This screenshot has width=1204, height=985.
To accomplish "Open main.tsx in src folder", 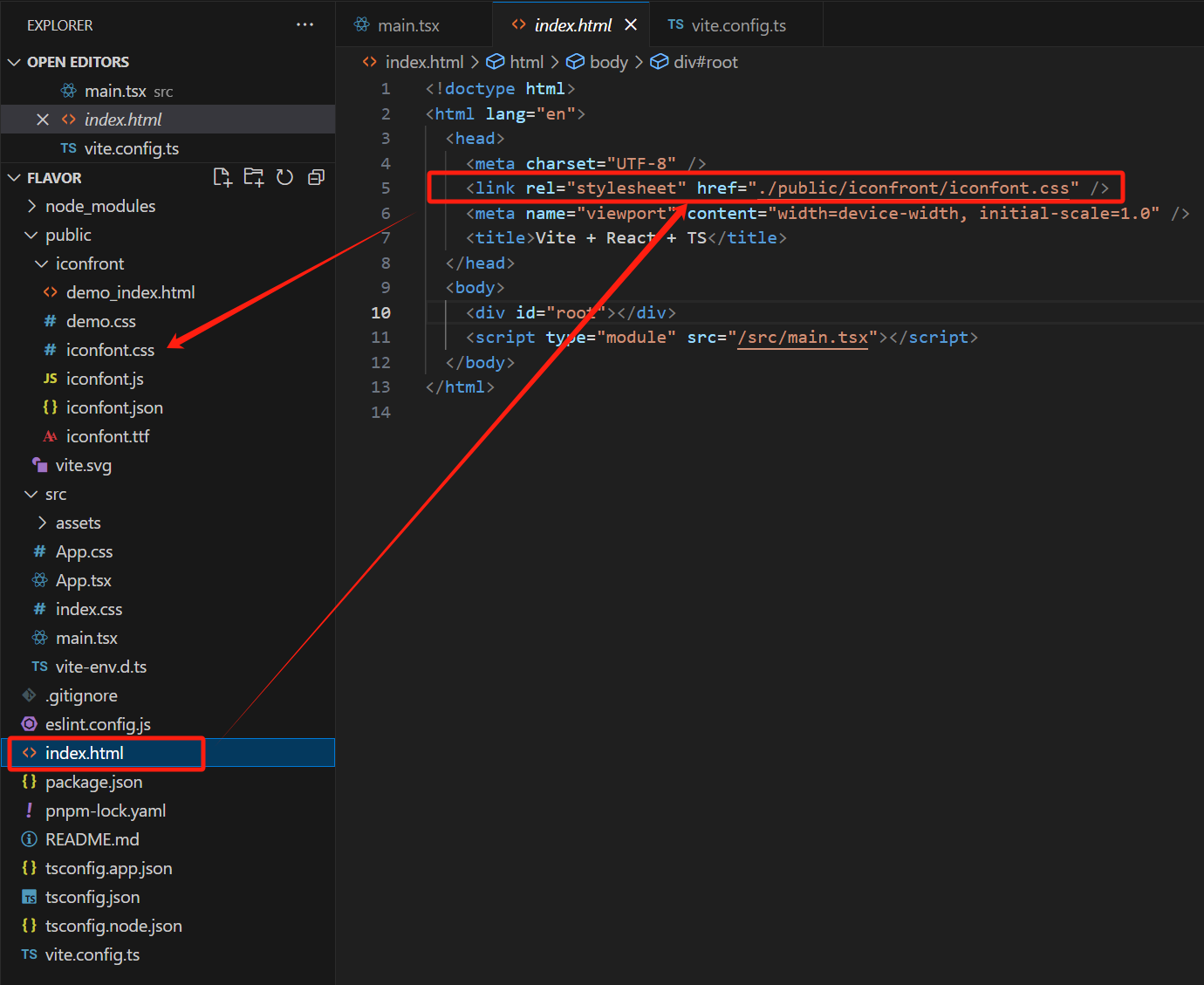I will coord(168,638).
